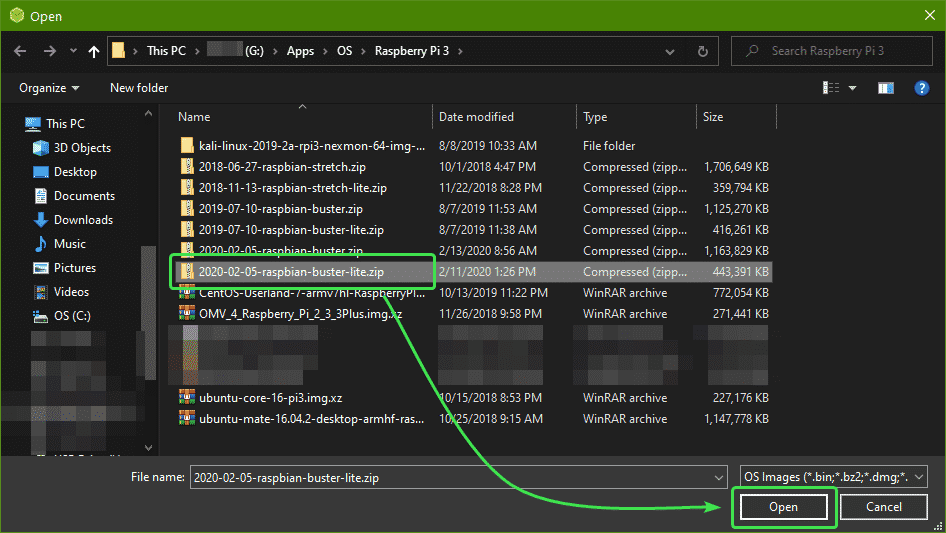Viewport: 946px width, 533px height.
Task: Select the 3D Objects folder in sidebar
Action: [x=82, y=148]
